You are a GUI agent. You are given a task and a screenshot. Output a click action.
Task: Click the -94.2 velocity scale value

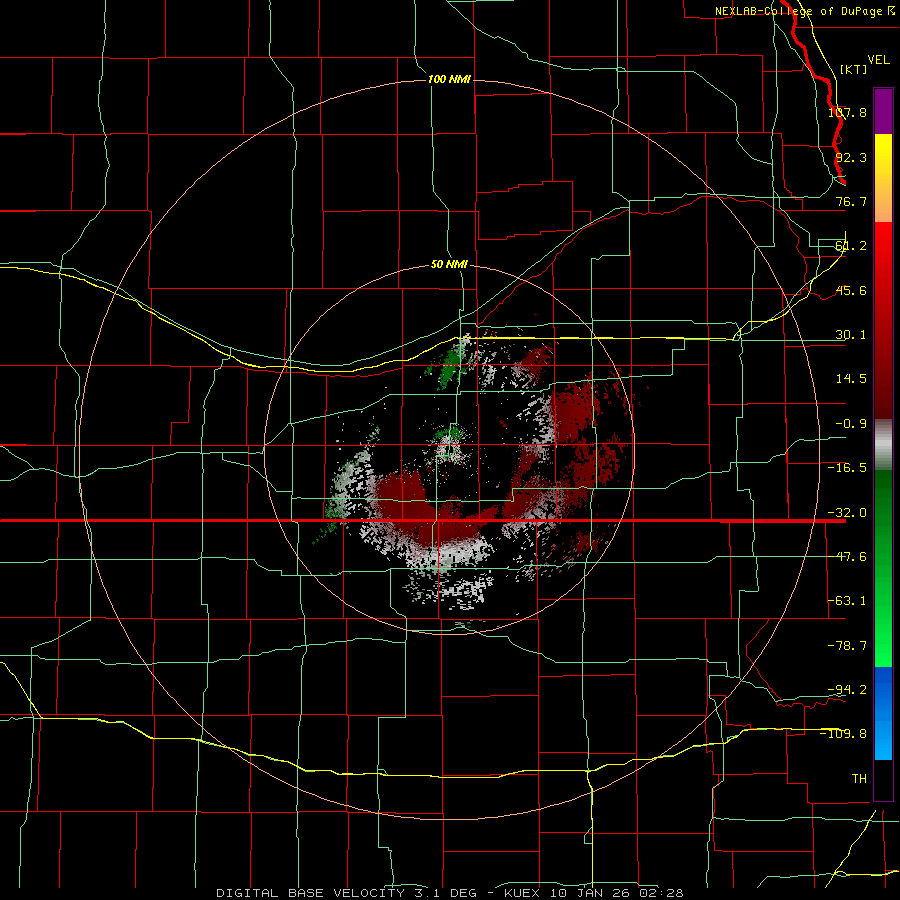coord(847,689)
